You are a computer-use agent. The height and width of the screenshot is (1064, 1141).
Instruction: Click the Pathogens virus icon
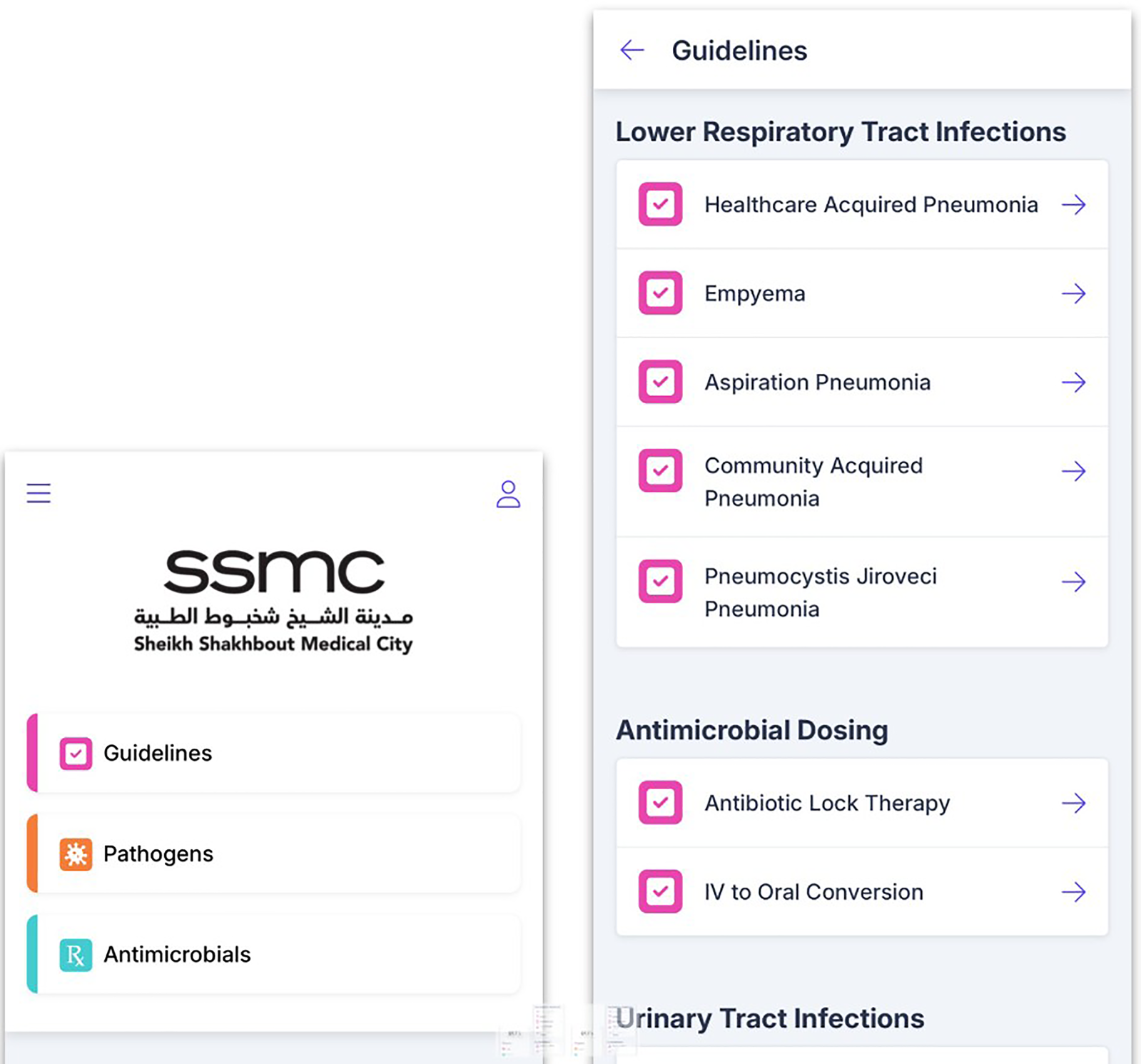pos(75,853)
